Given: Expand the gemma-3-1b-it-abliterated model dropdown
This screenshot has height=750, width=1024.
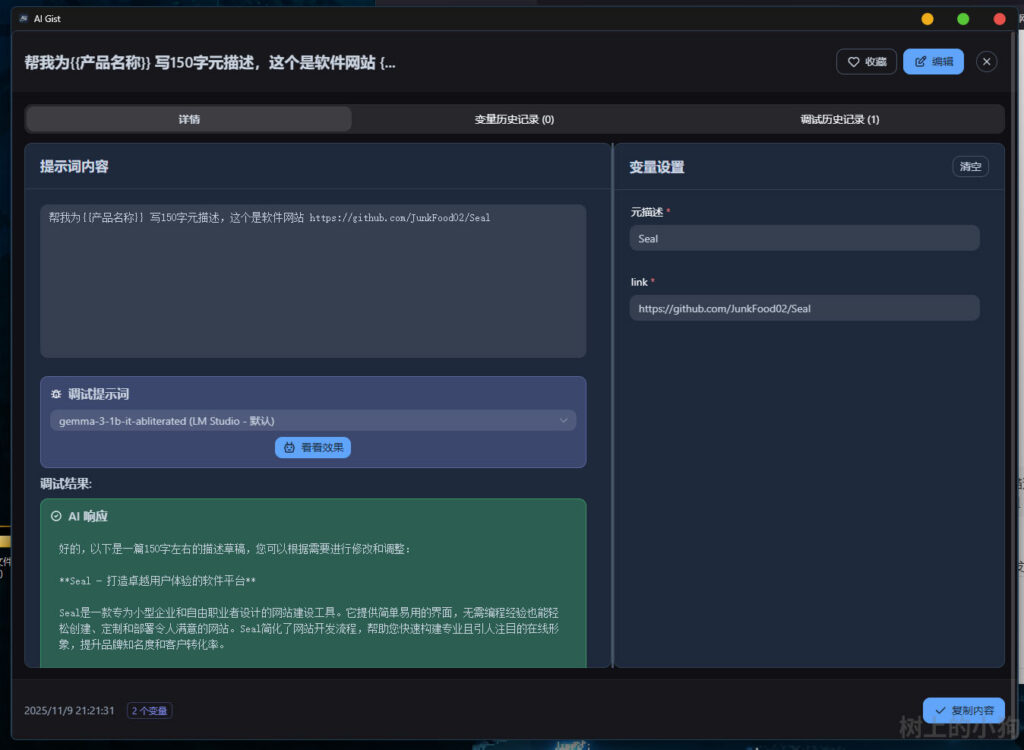Looking at the screenshot, I should pos(313,421).
